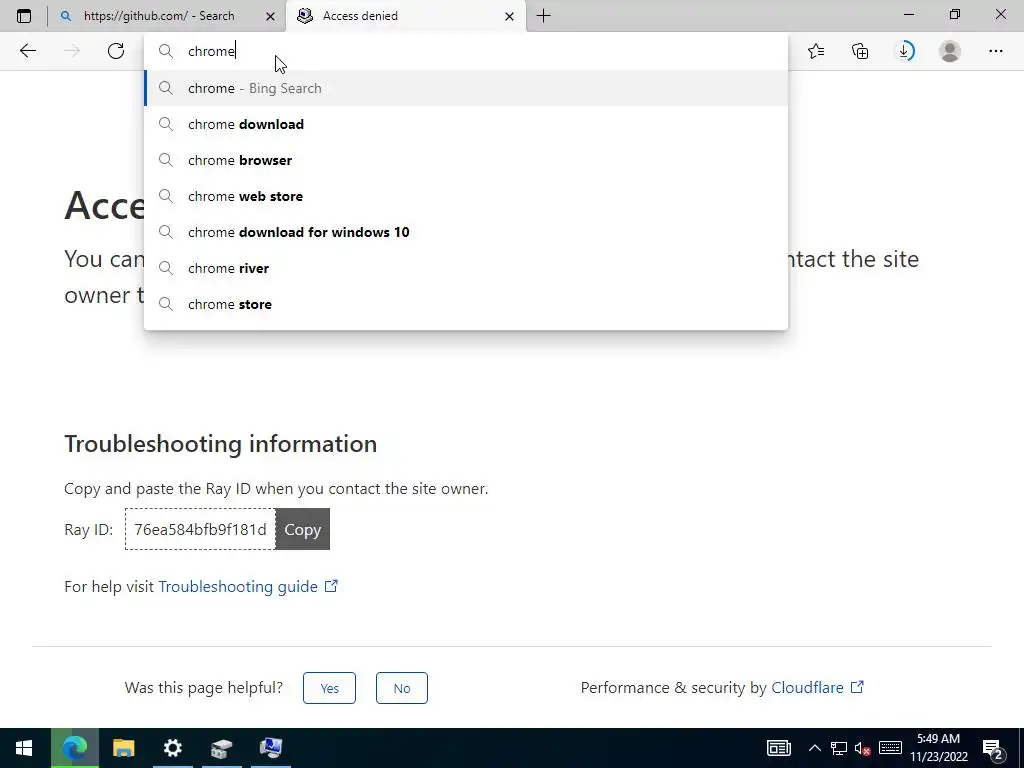Image resolution: width=1024 pixels, height=768 pixels.
Task: Answer Yes to page helpful question
Action: click(x=329, y=688)
